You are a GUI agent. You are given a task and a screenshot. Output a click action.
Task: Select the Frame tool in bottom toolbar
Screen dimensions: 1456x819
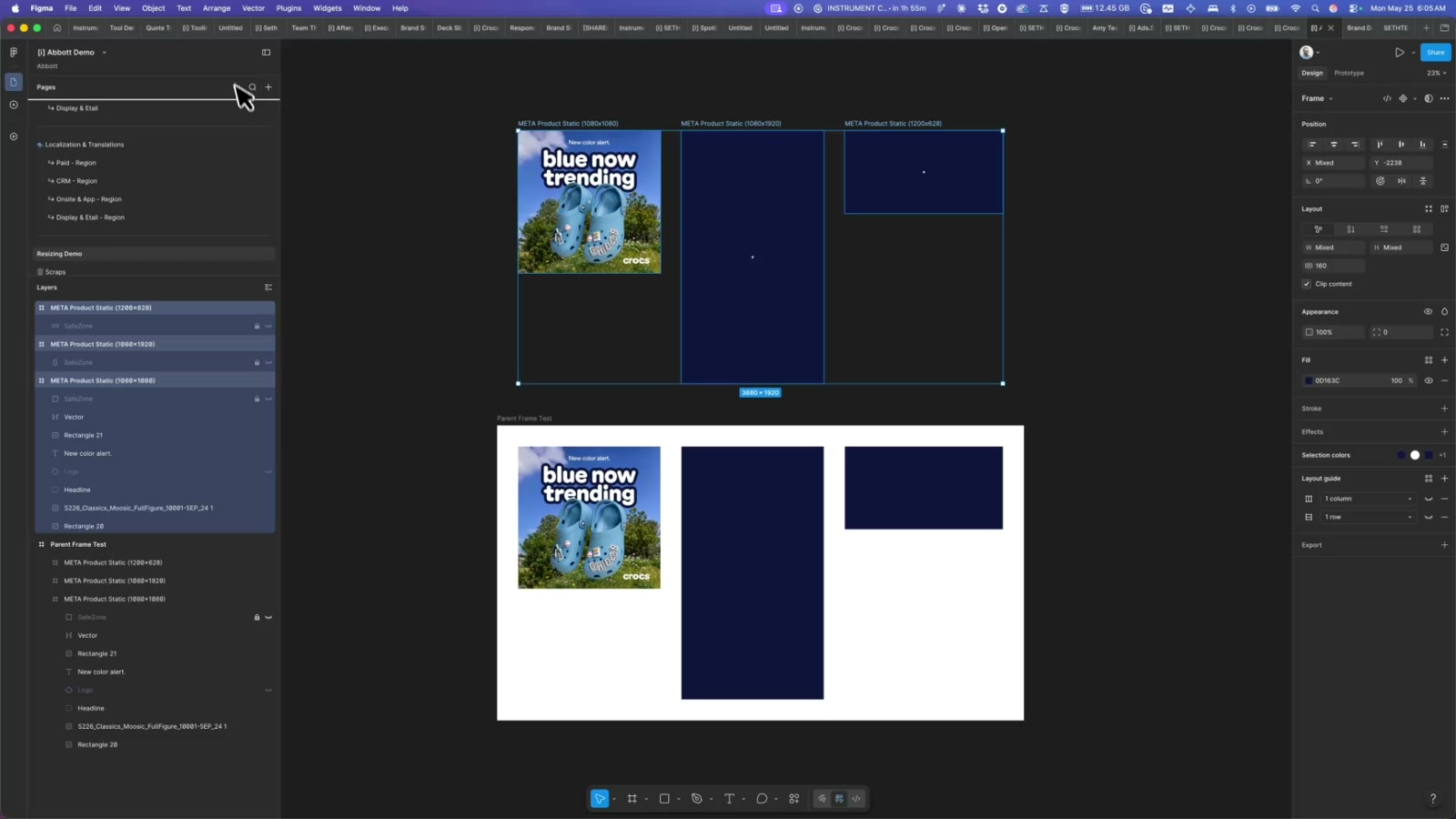(632, 799)
